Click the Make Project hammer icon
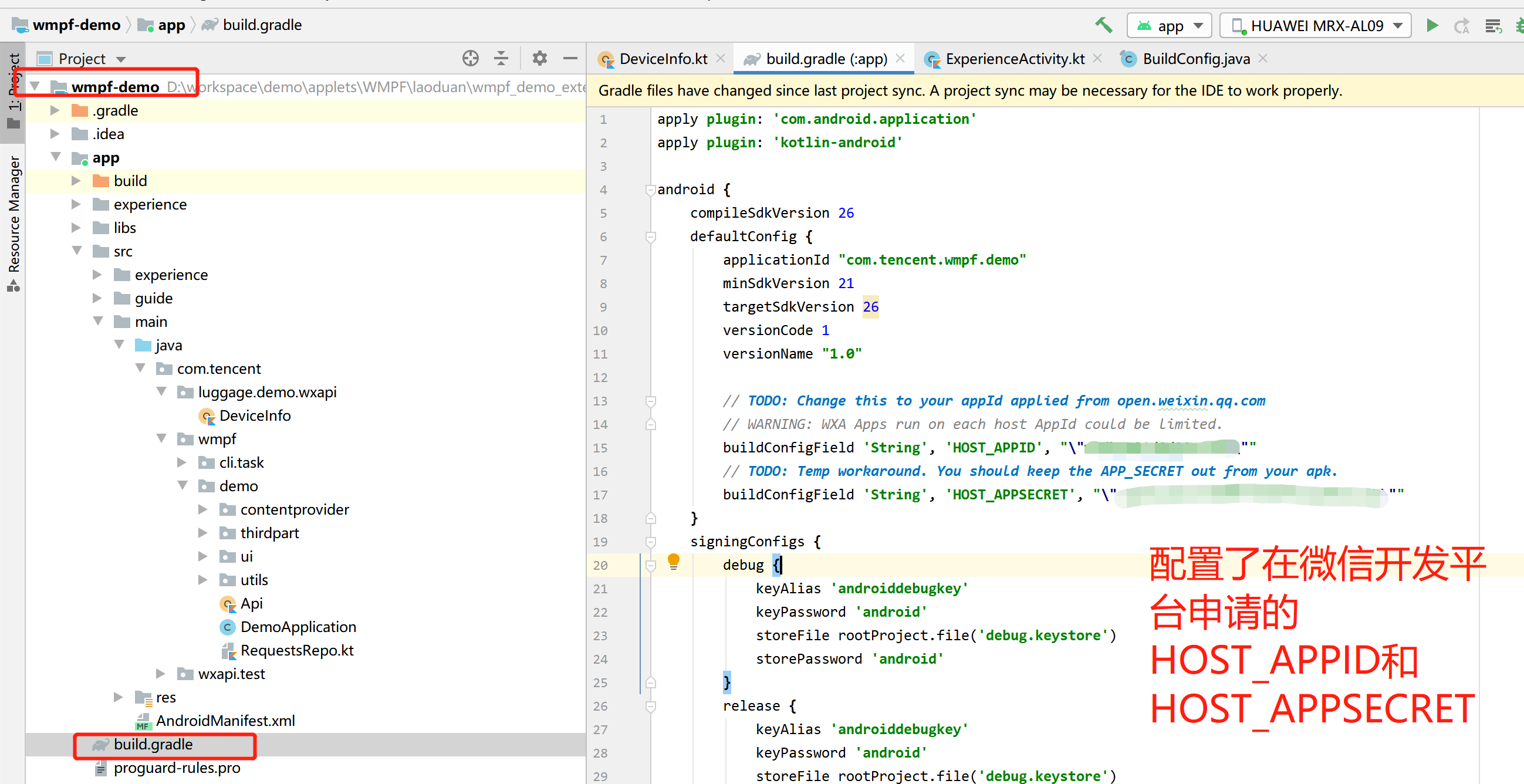 coord(1103,25)
